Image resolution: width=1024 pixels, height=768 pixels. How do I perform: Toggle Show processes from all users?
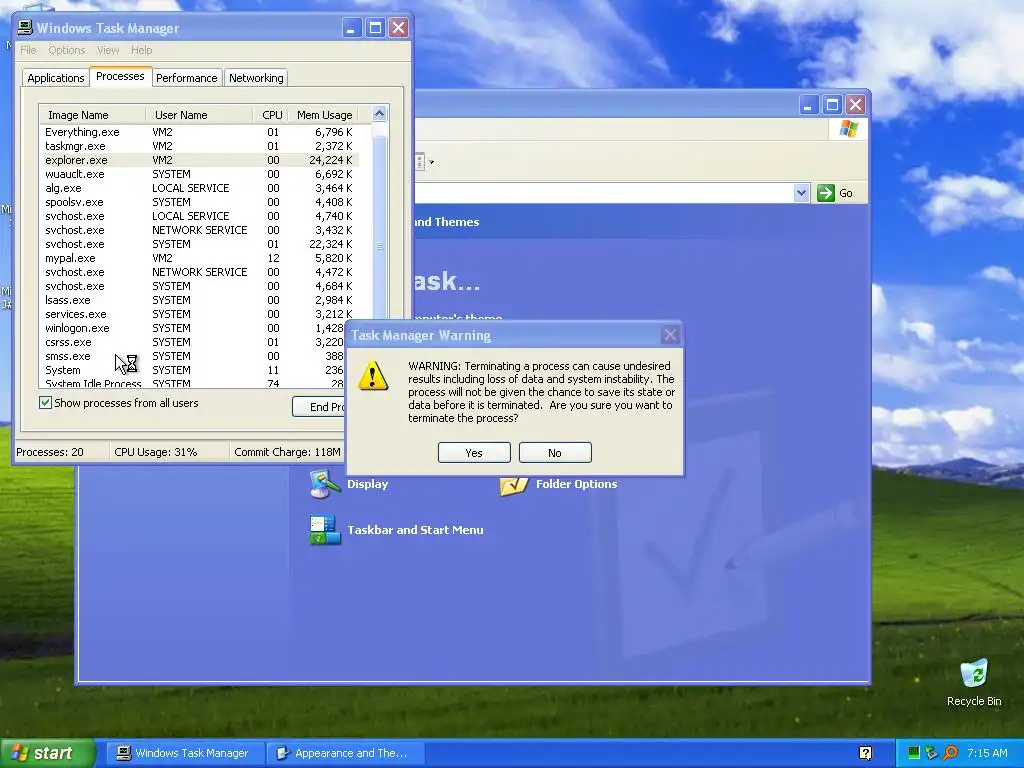(45, 403)
